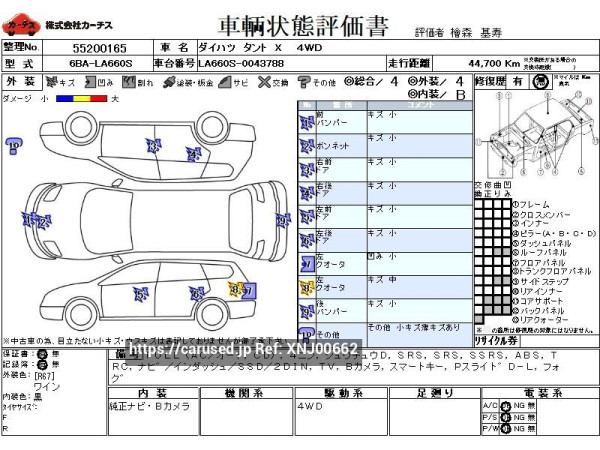Click row icon 3 next to 右前ドア

coord(307,170)
